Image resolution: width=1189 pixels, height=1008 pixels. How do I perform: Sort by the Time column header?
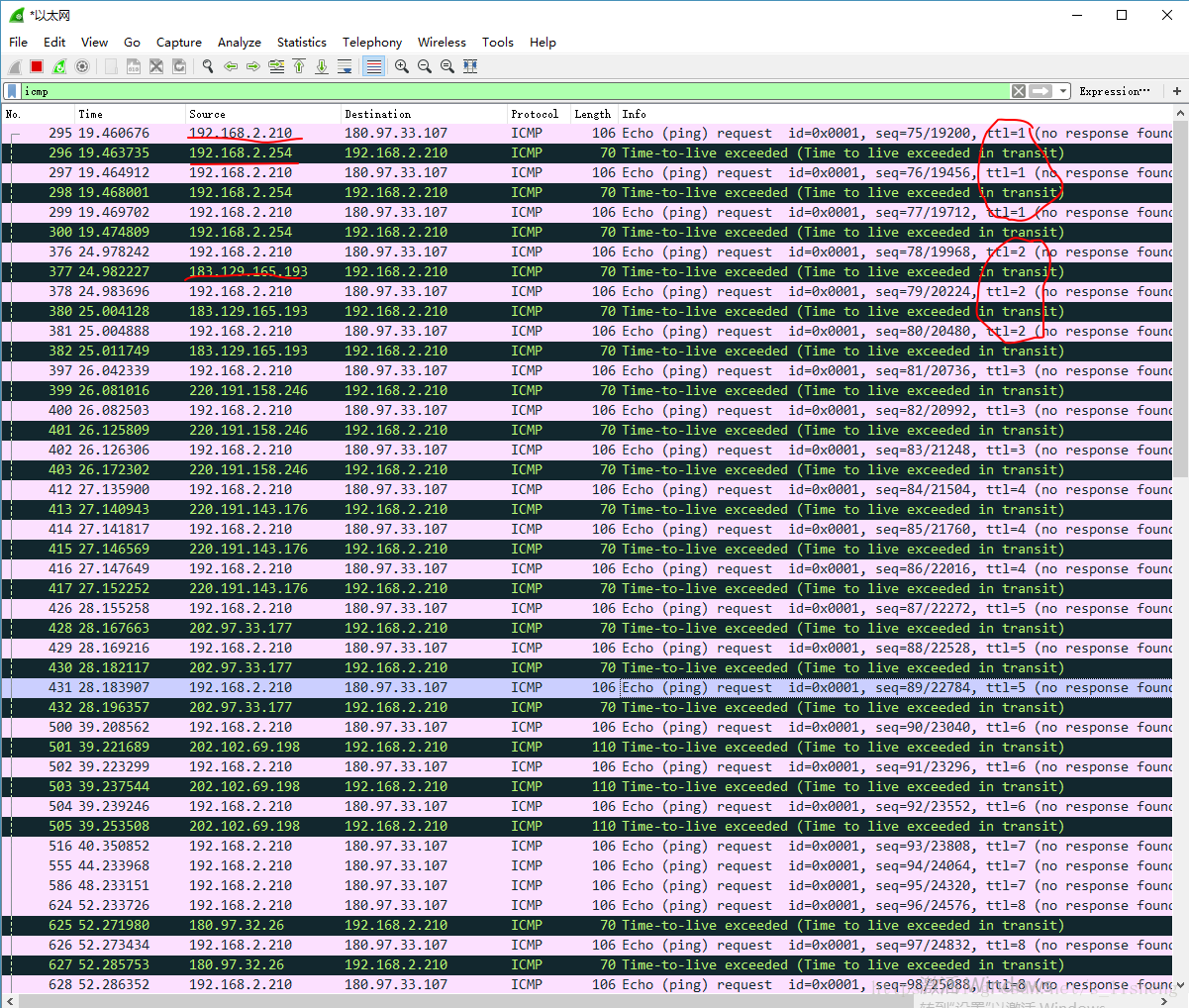pos(130,114)
